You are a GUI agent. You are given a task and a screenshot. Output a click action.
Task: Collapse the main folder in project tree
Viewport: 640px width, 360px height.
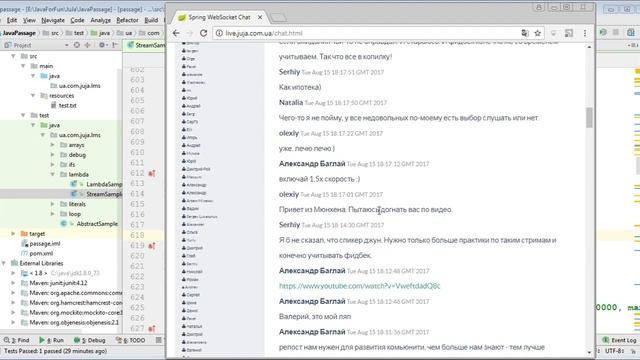pos(24,66)
